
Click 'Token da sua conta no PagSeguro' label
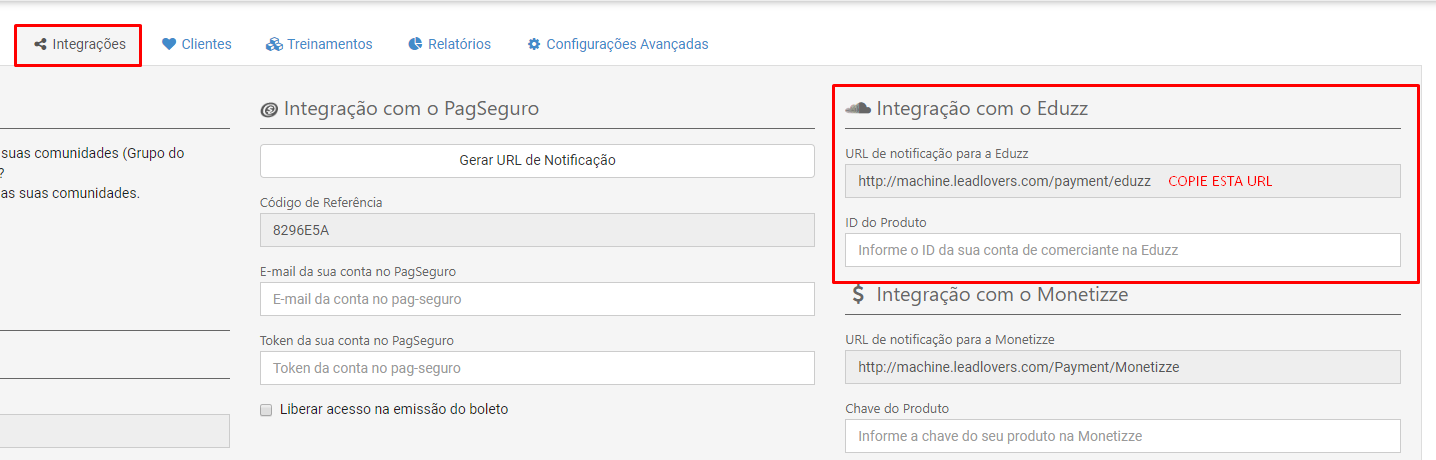(356, 340)
